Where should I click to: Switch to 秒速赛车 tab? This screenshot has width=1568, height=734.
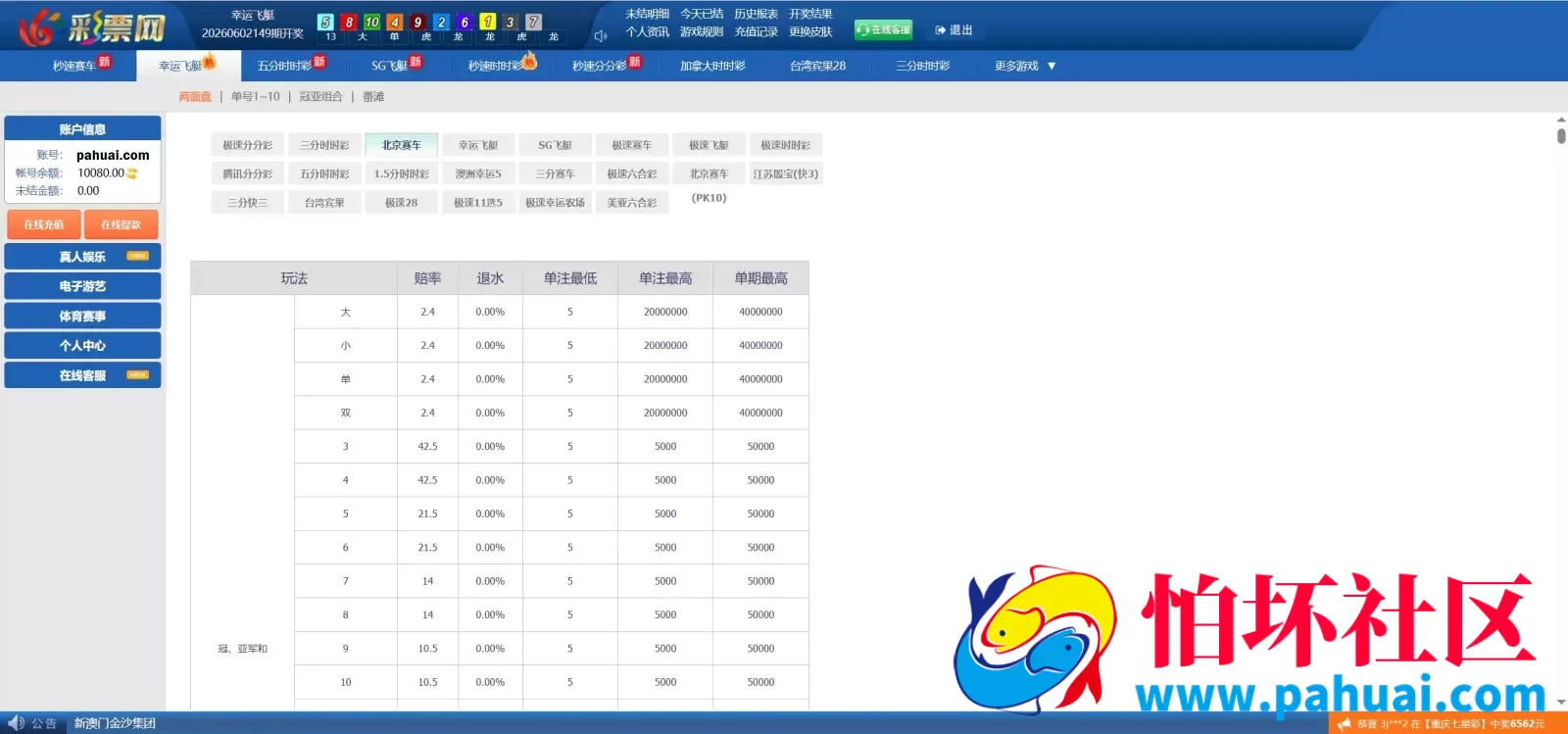(x=74, y=66)
